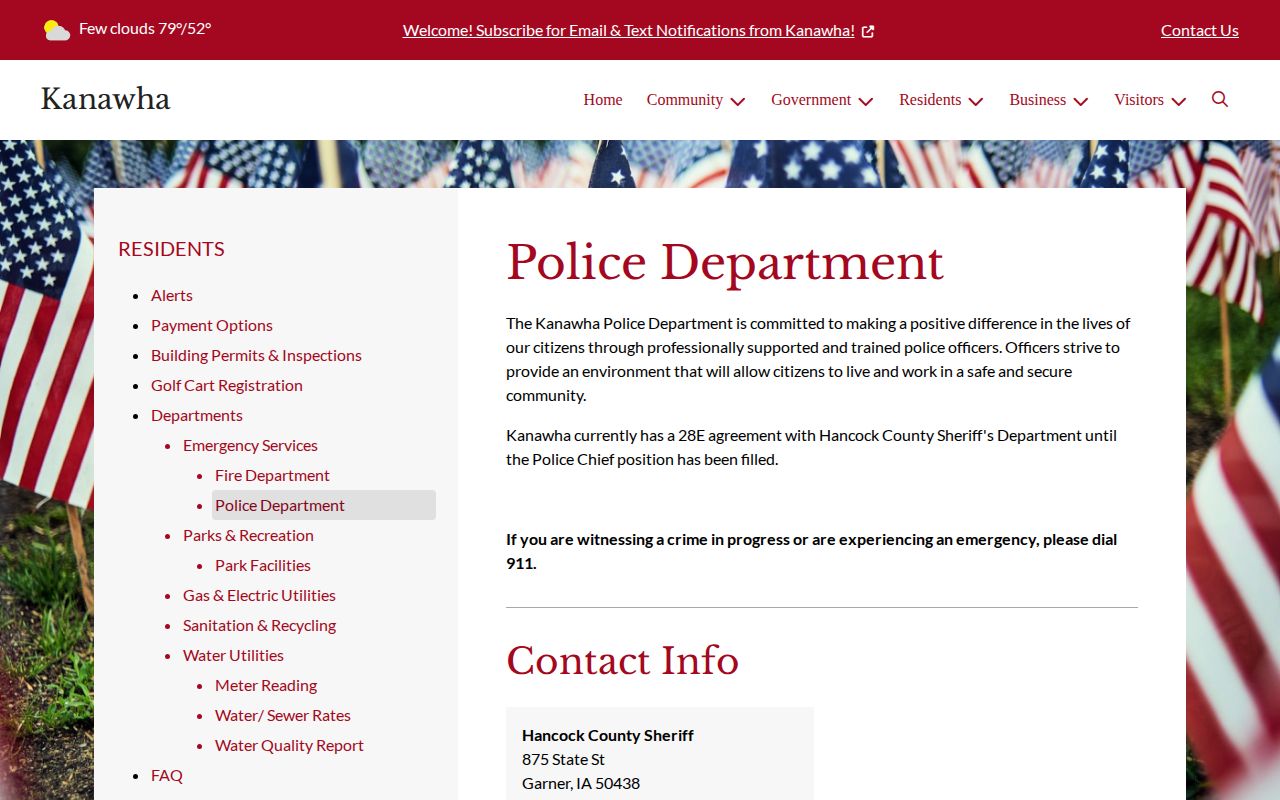Expand the Visitors dropdown chevron

pos(1179,101)
